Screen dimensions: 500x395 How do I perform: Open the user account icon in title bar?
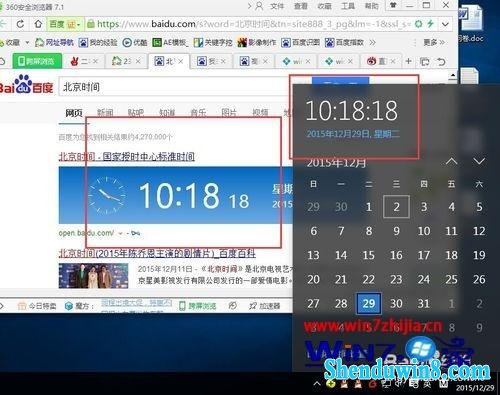click(x=259, y=6)
